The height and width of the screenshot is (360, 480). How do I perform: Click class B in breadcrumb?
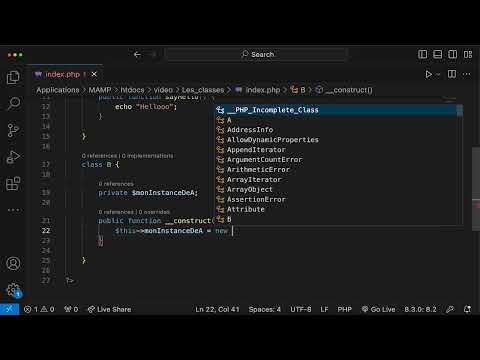click(x=298, y=90)
